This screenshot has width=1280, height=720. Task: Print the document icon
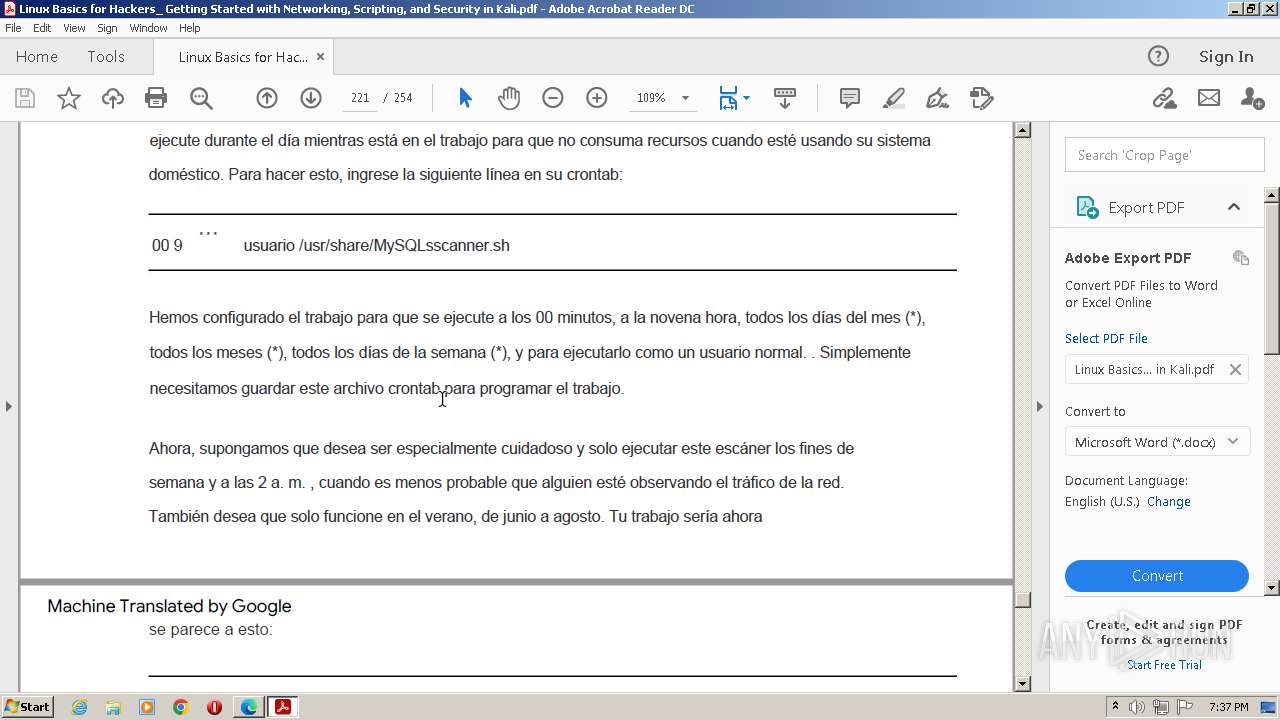tap(156, 98)
